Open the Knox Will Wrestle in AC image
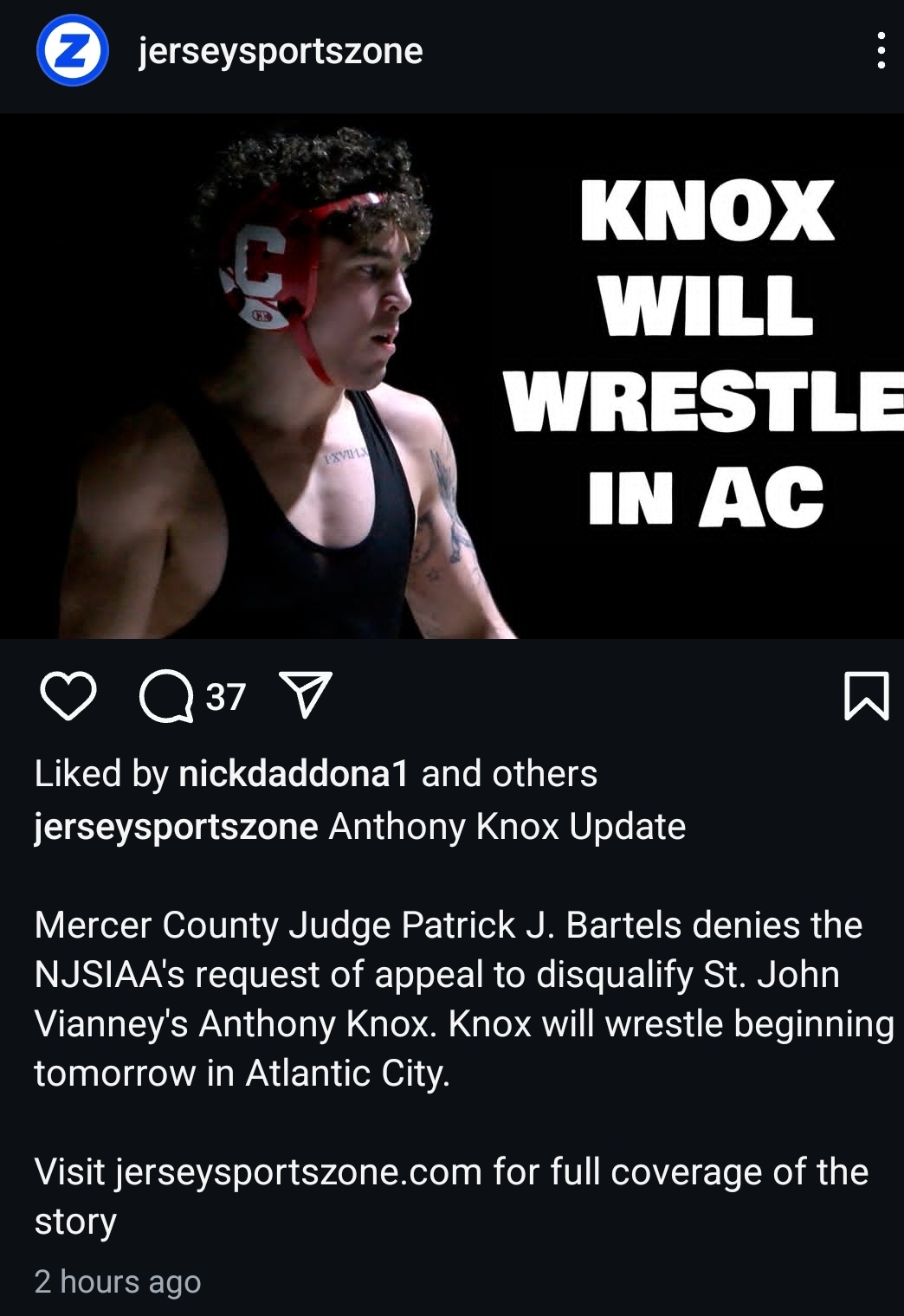Screen dimensions: 904x1316 coord(452,377)
